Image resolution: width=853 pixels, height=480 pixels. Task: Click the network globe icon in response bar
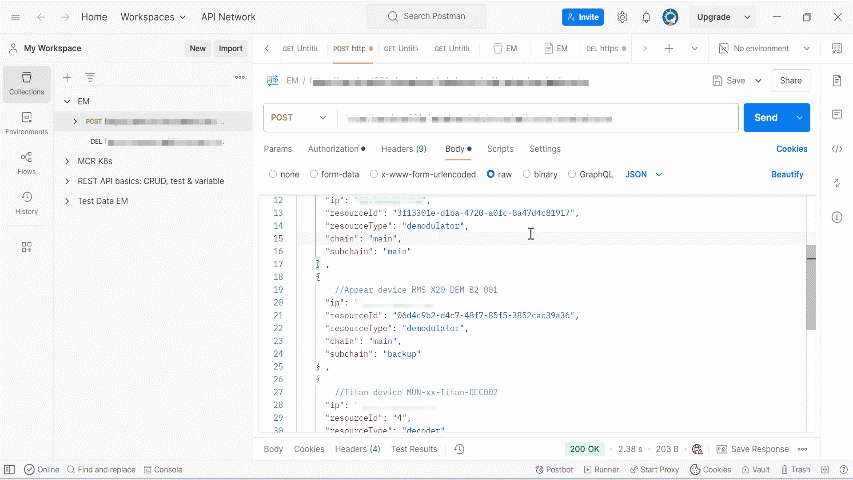coord(697,449)
